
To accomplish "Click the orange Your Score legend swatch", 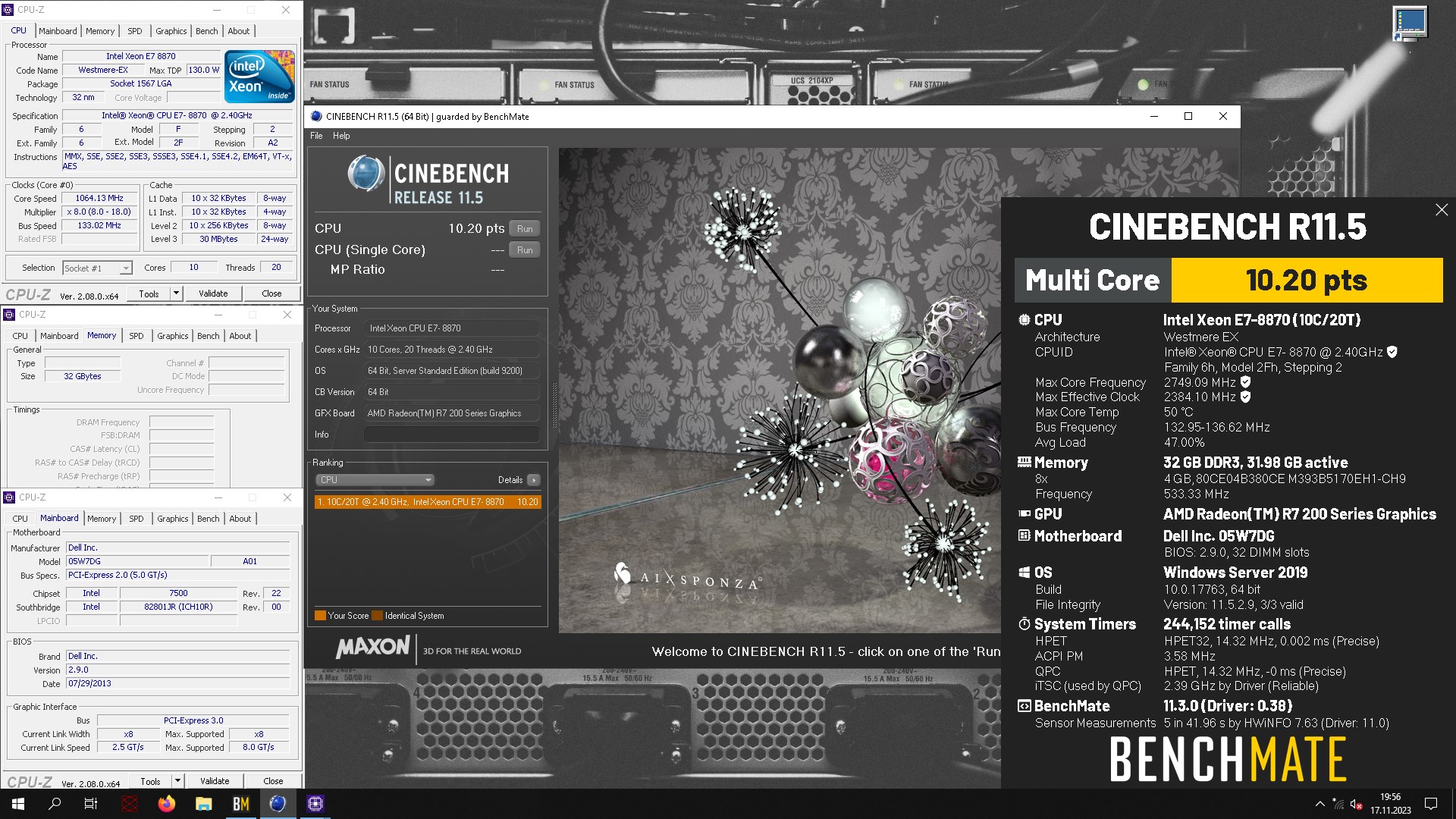I will pos(320,616).
